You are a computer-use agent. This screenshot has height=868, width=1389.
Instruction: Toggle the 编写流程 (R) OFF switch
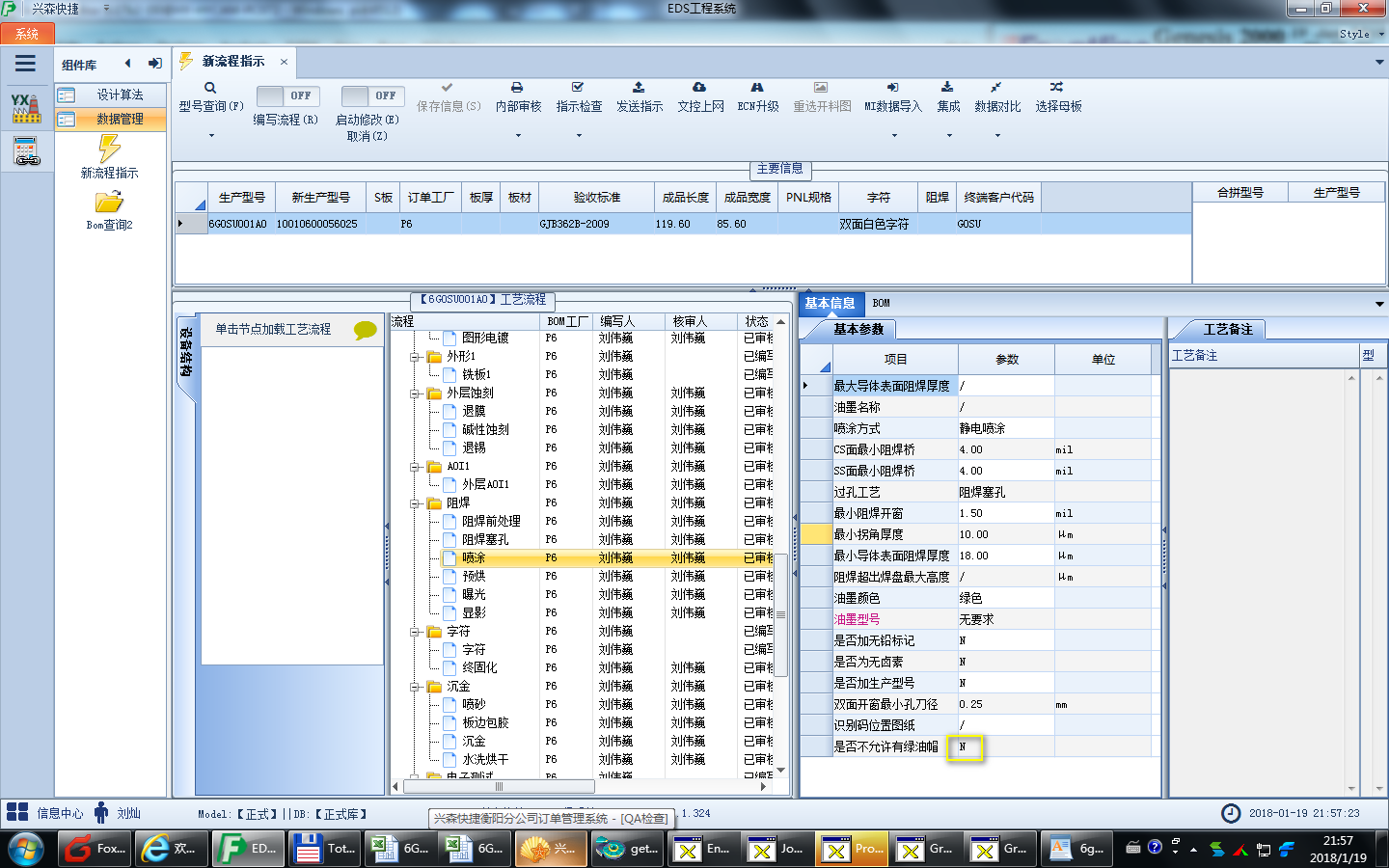289,95
